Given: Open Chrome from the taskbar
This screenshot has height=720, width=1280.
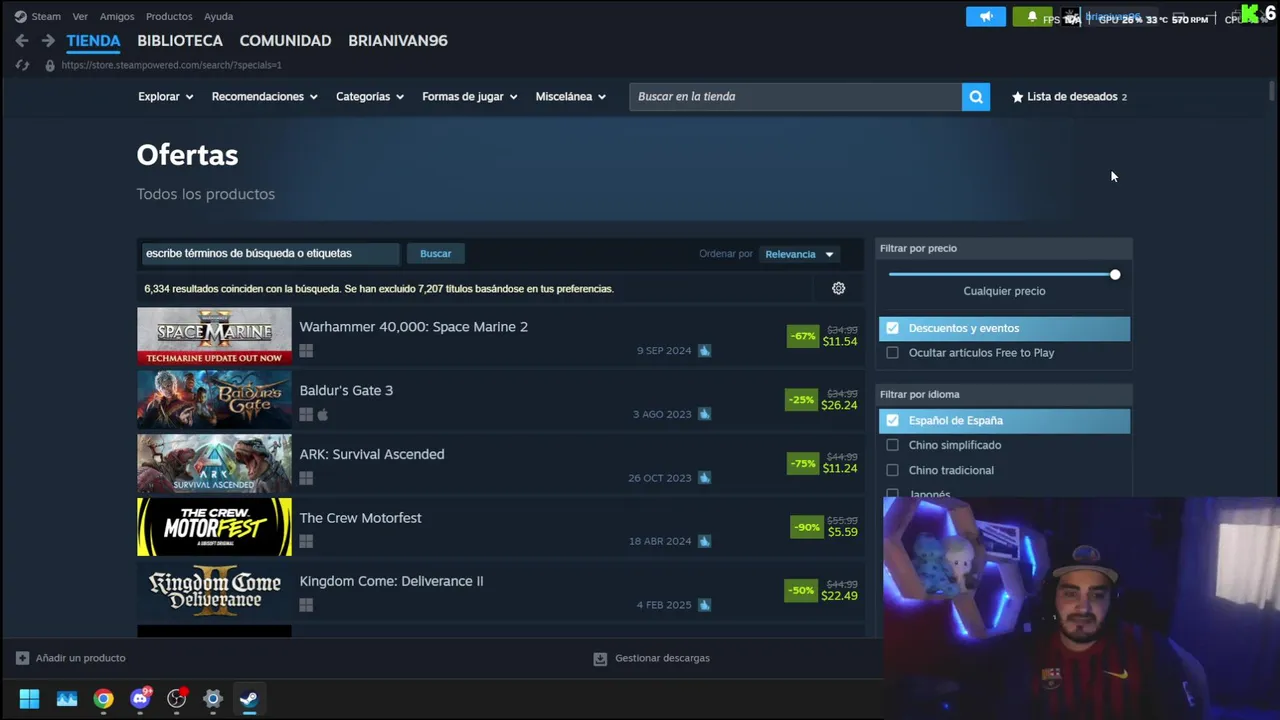Looking at the screenshot, I should 104,699.
